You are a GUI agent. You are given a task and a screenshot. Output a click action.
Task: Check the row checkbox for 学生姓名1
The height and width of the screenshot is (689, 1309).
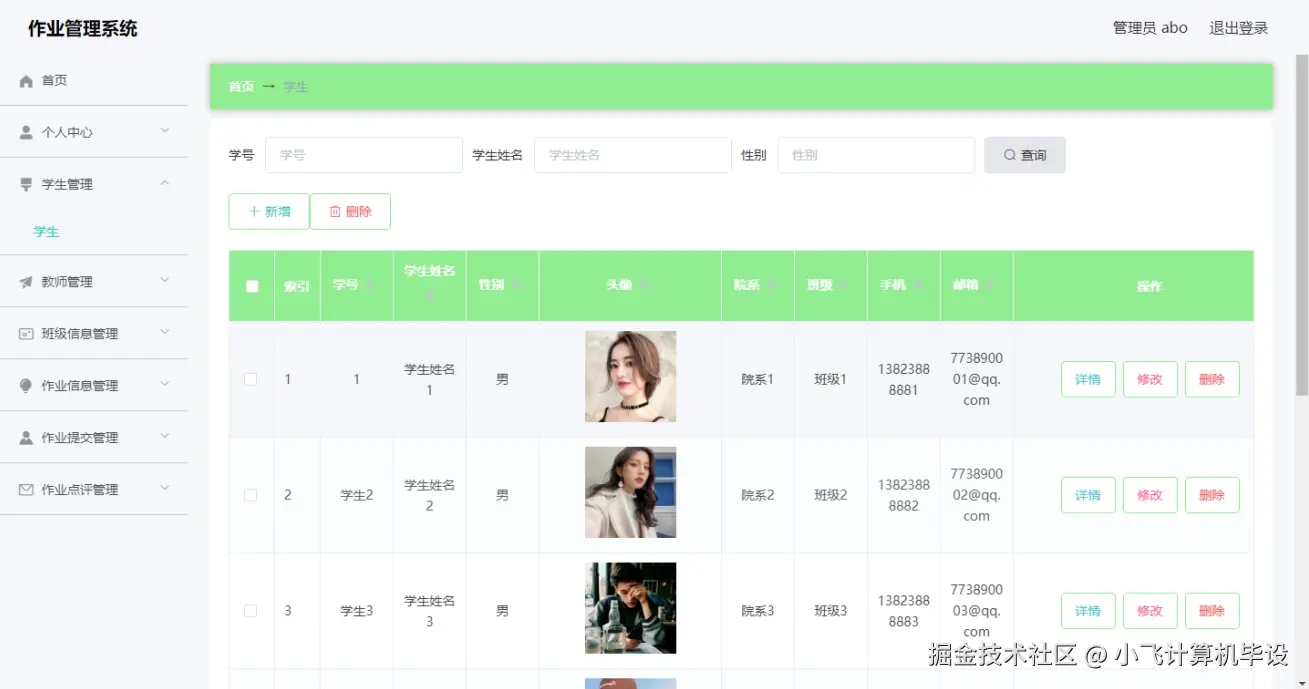[x=251, y=379]
